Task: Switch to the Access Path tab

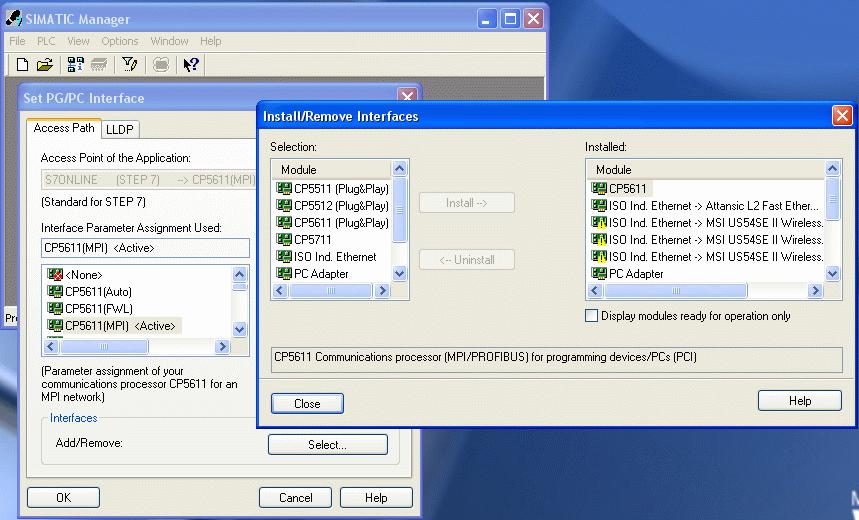Action: point(64,128)
